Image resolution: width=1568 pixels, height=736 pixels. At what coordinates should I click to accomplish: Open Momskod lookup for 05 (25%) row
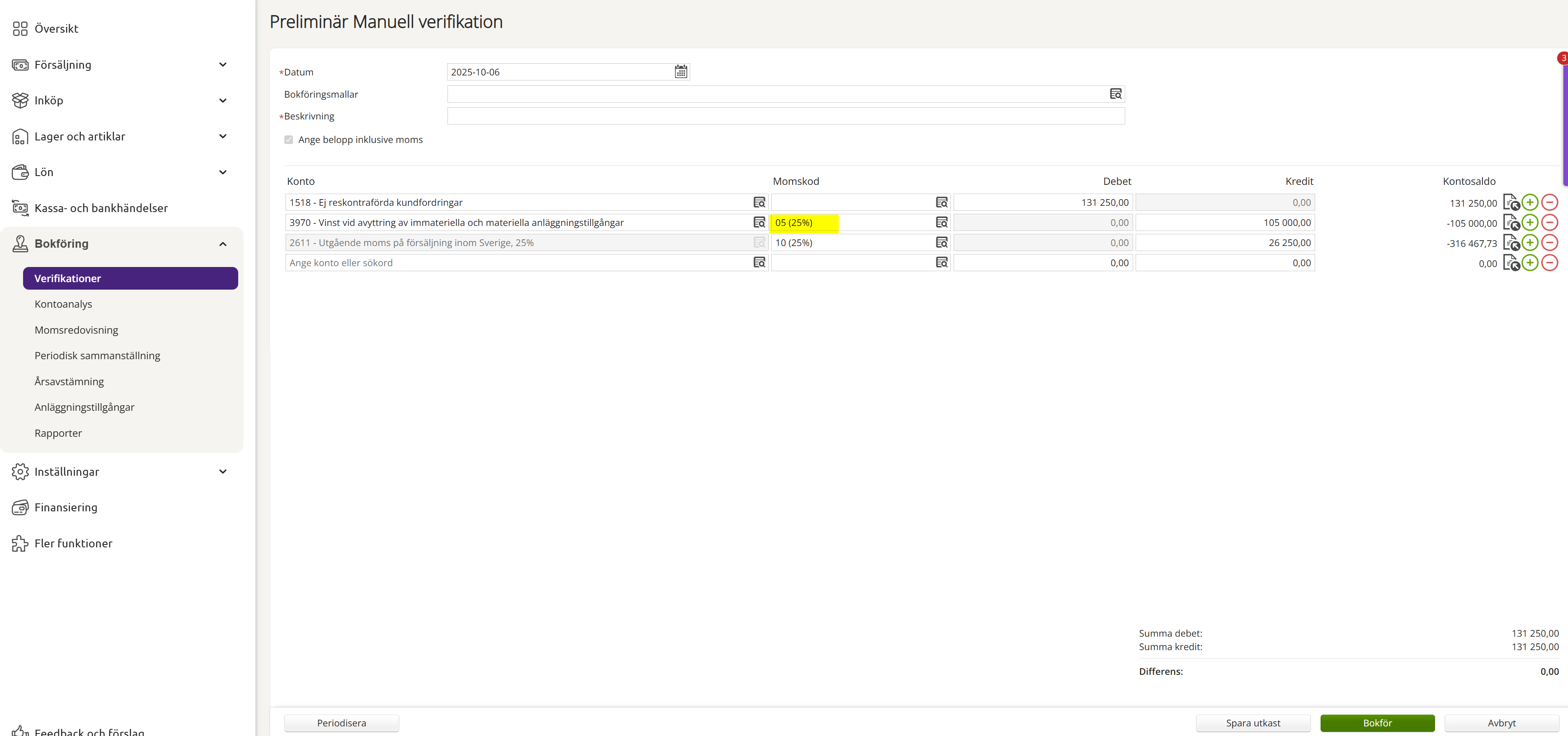click(x=941, y=223)
